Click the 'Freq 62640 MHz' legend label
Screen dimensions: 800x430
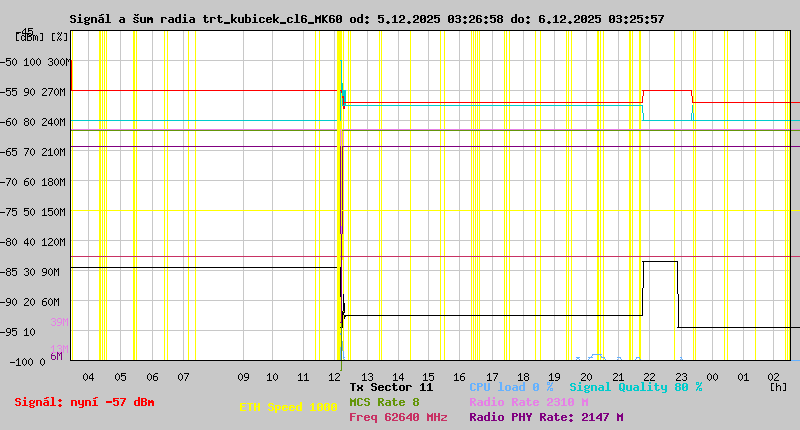point(398,417)
